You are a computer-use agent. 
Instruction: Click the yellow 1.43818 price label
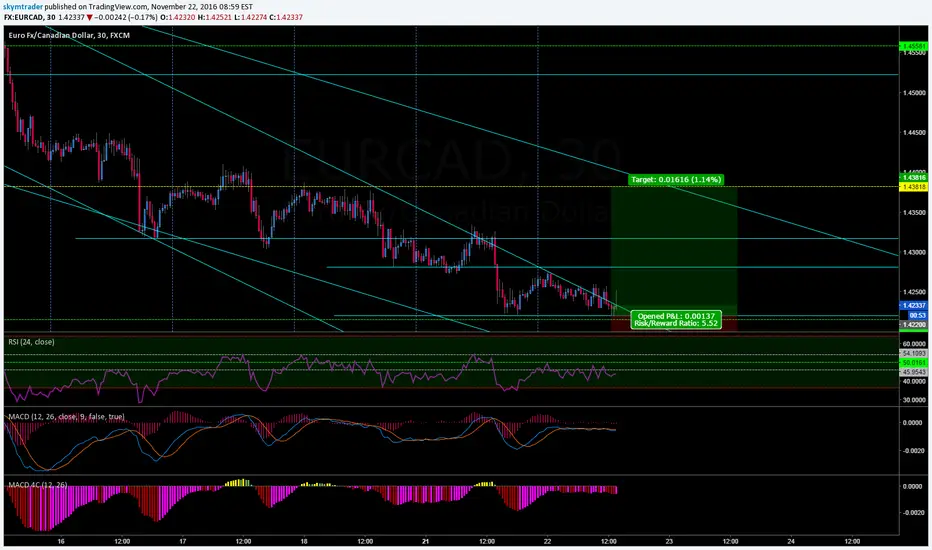coord(914,187)
